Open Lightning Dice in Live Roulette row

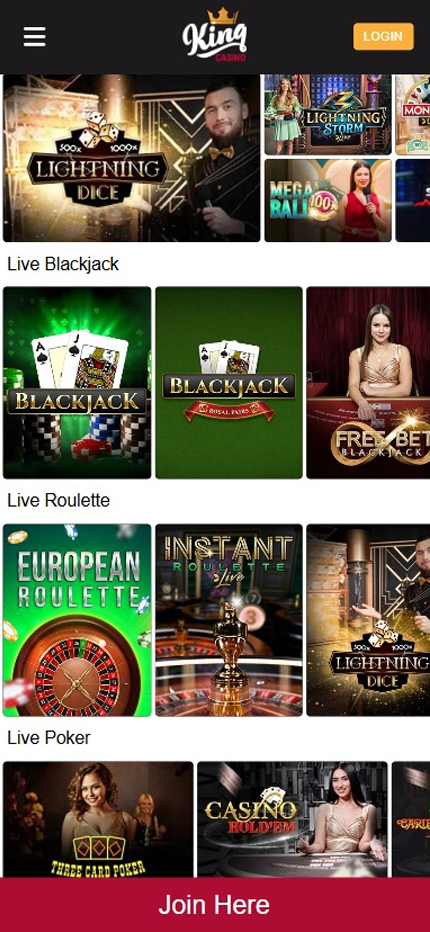[368, 620]
